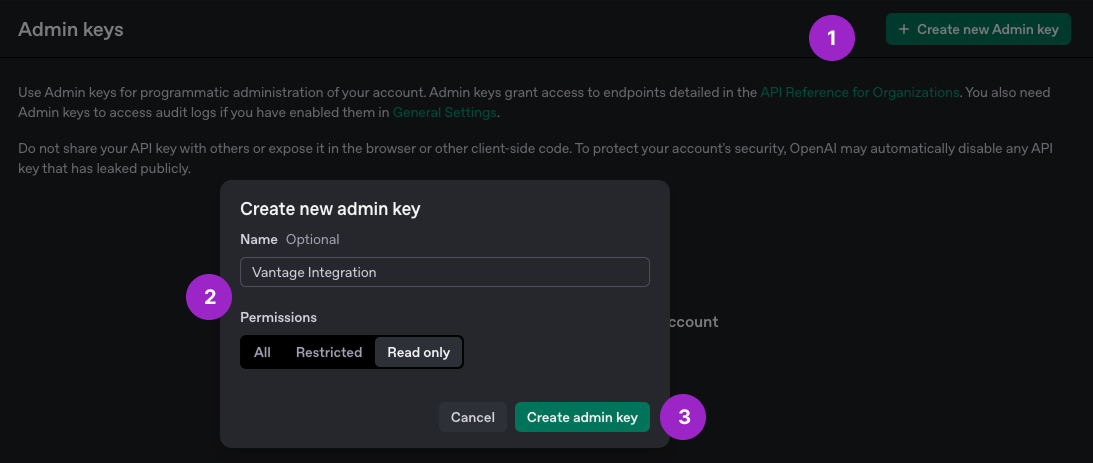Click the Name Optional label
Screen dimensions: 1093x463
(290, 239)
